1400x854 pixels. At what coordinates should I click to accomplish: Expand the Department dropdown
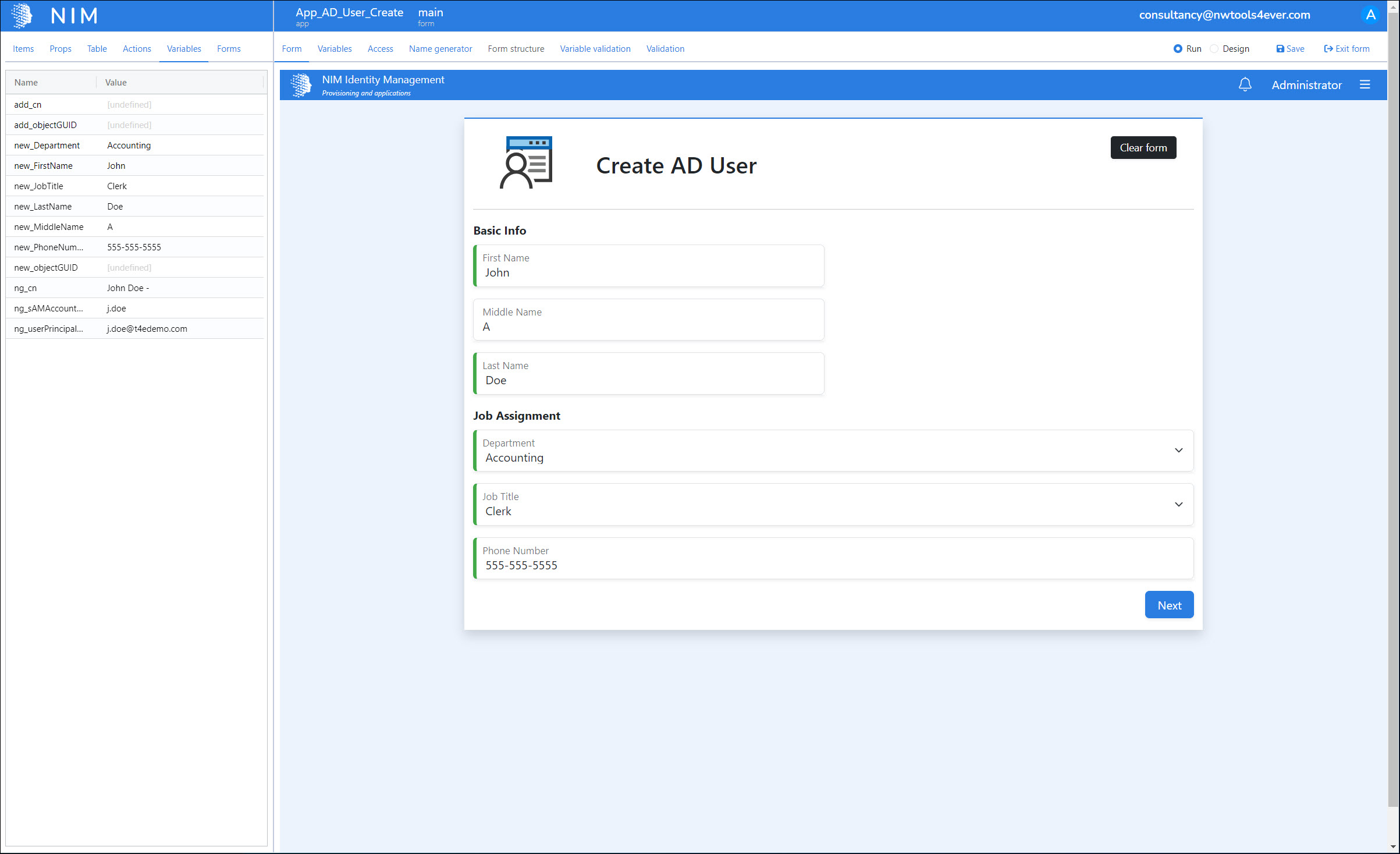(1178, 451)
